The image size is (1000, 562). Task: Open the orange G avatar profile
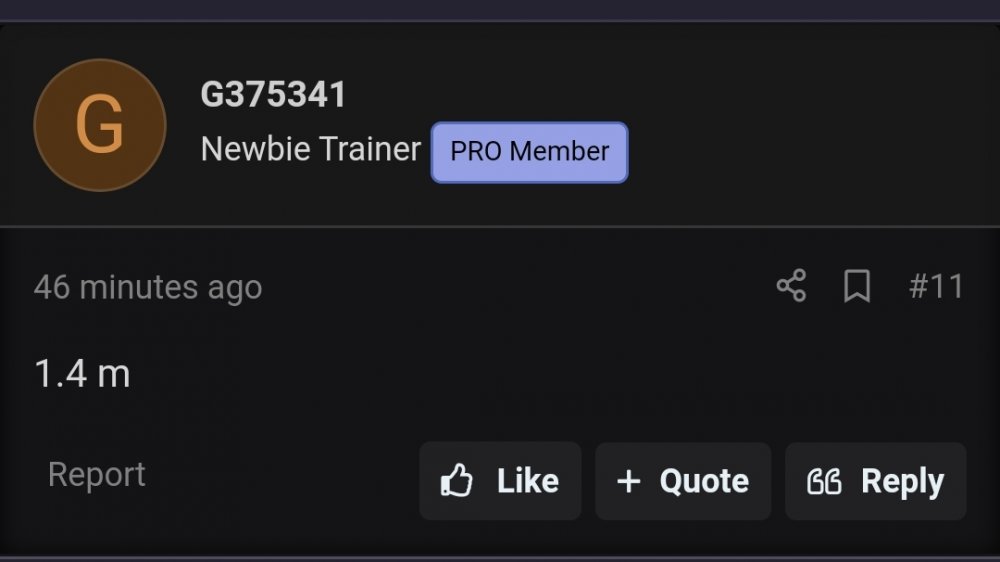(100, 125)
